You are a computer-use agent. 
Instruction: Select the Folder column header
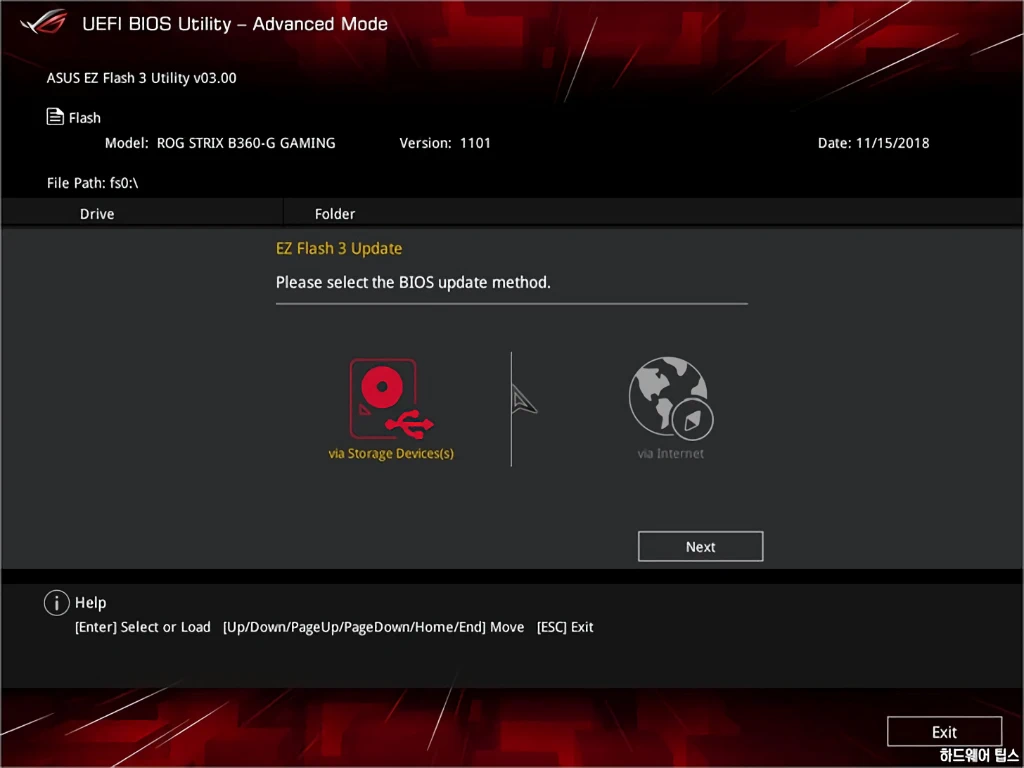(x=334, y=214)
